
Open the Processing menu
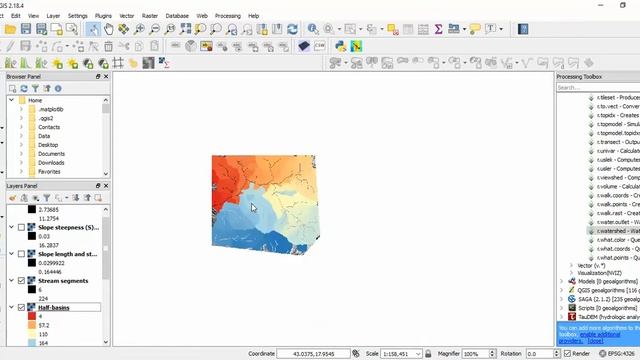[x=228, y=16]
